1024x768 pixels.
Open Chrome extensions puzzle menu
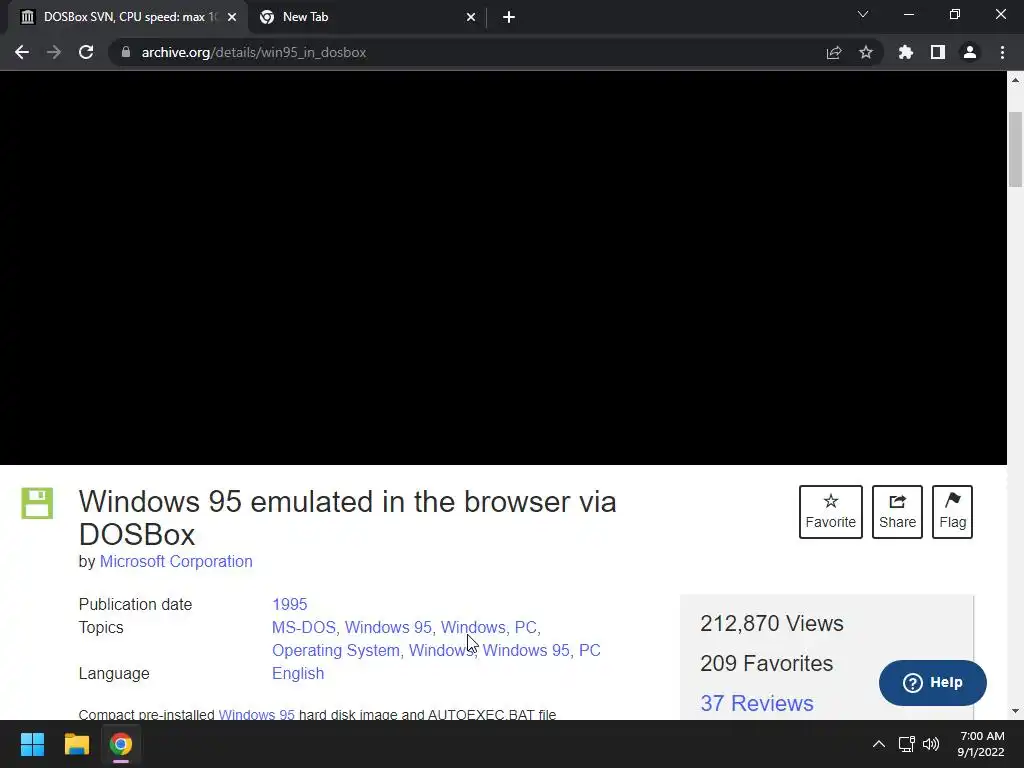tap(906, 52)
